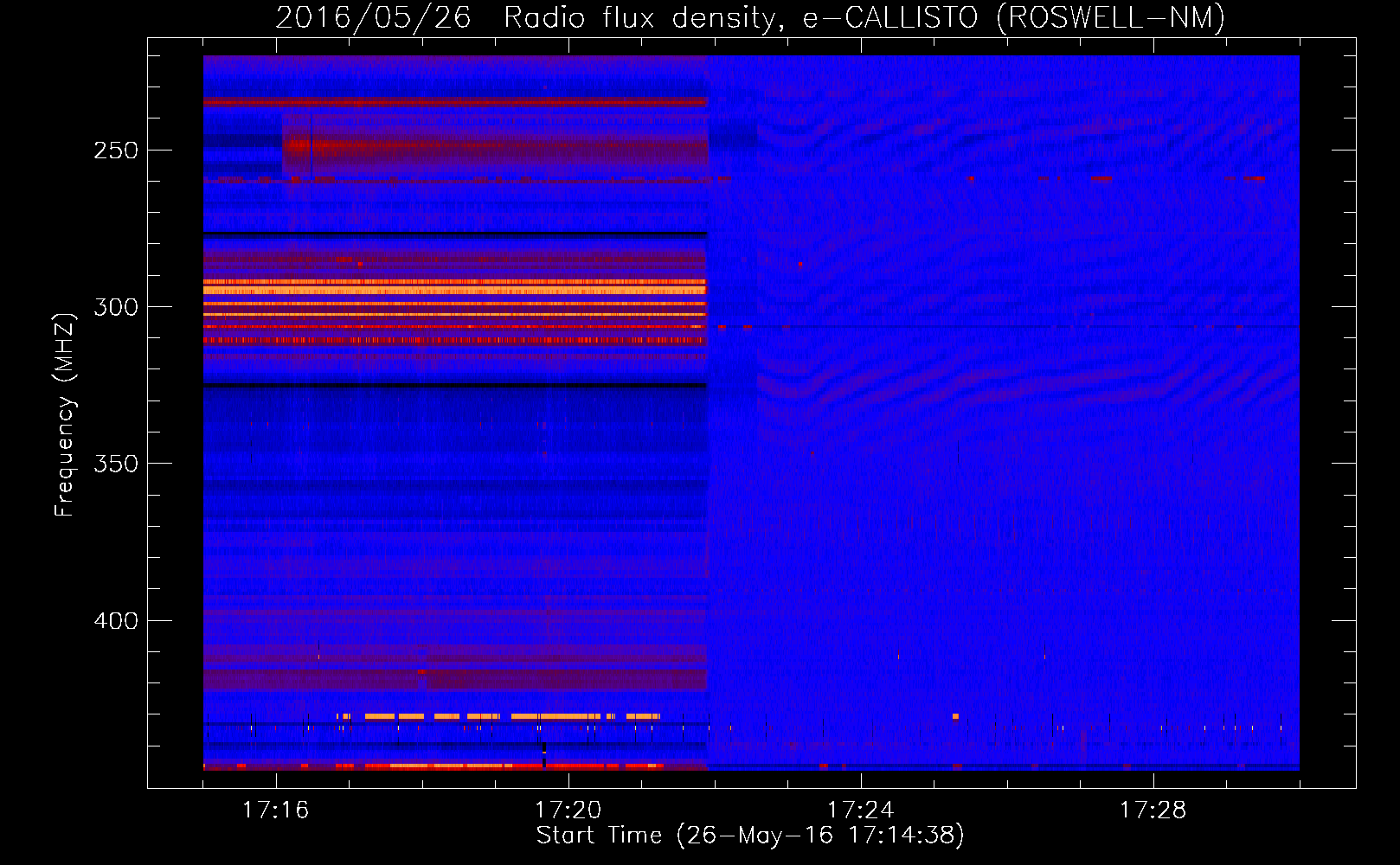Image resolution: width=1400 pixels, height=865 pixels.
Task: Click the 'Radio flux density' title text
Action: pyautogui.click(x=644, y=17)
